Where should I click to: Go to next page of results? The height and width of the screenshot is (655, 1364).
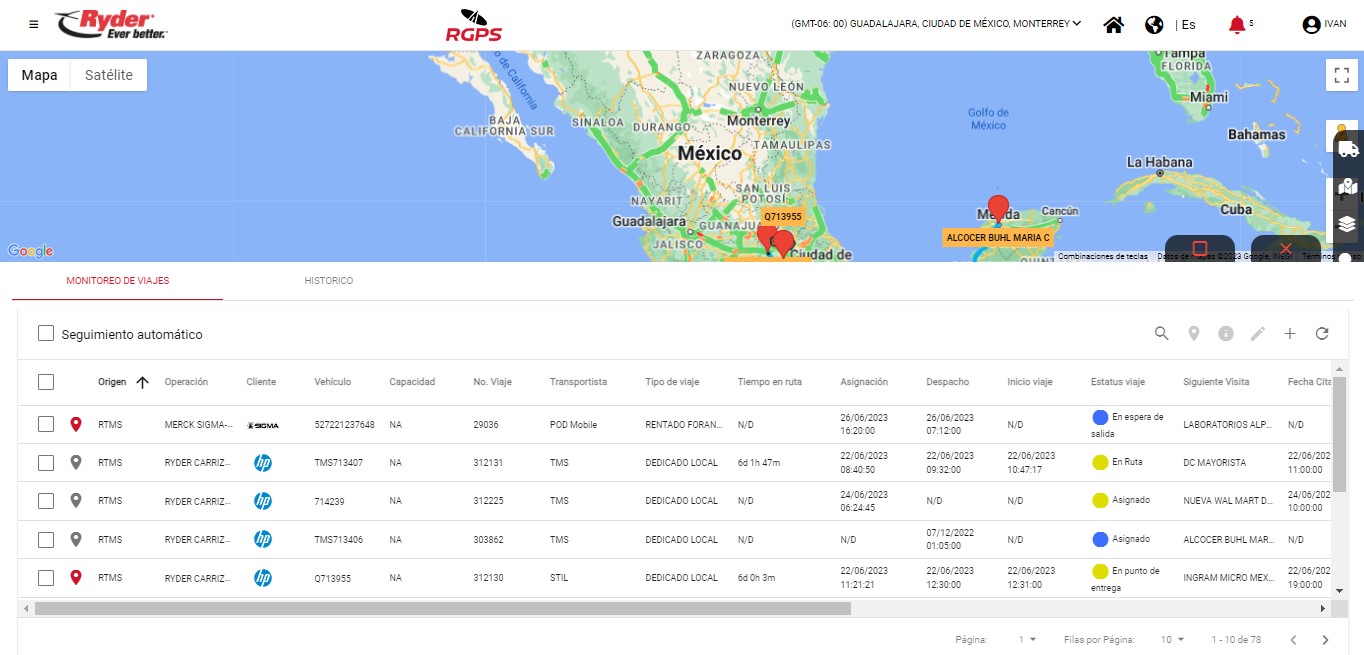pyautogui.click(x=1325, y=640)
